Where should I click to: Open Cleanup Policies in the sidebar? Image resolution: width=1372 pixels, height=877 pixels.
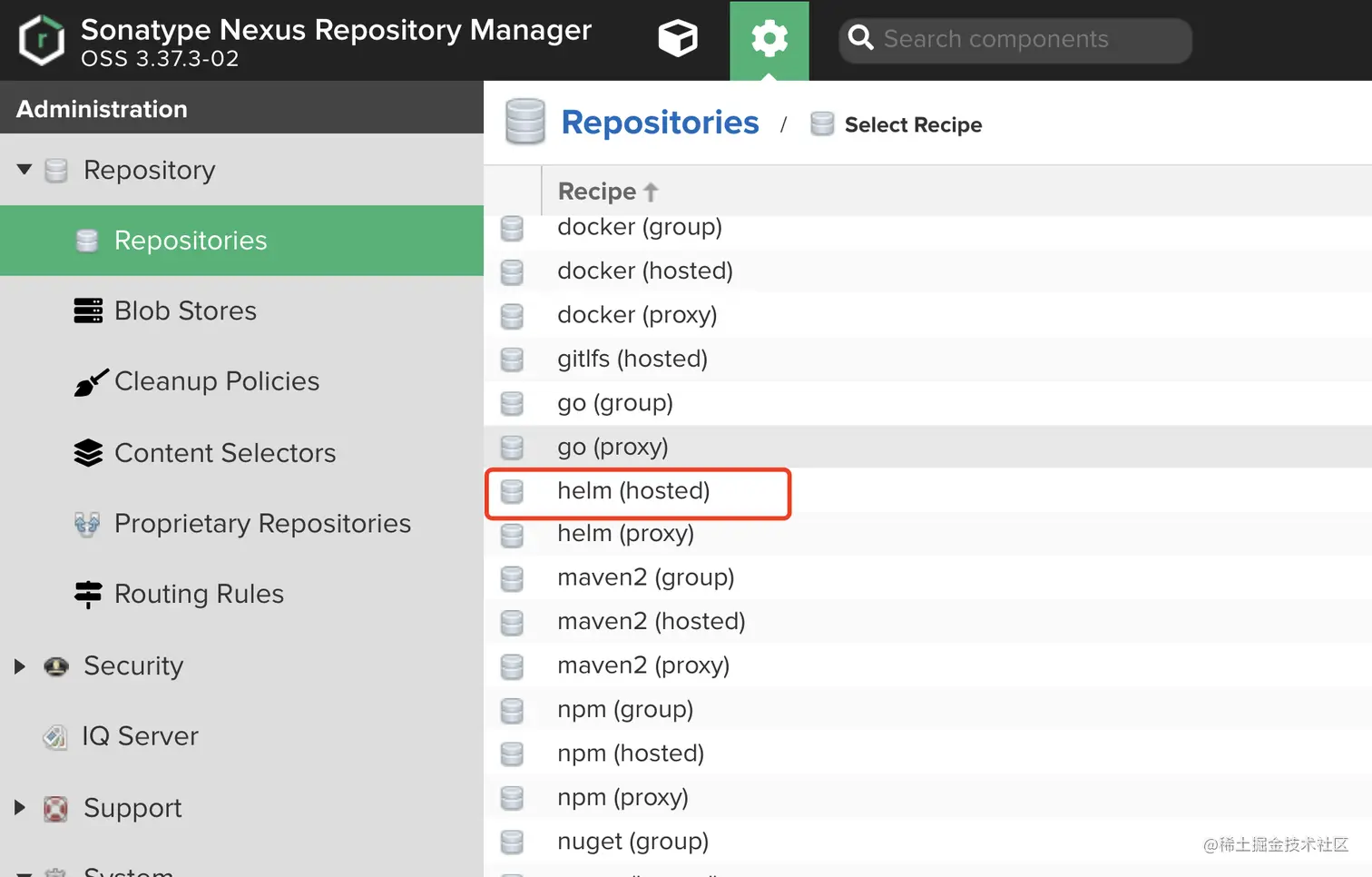[x=241, y=381]
